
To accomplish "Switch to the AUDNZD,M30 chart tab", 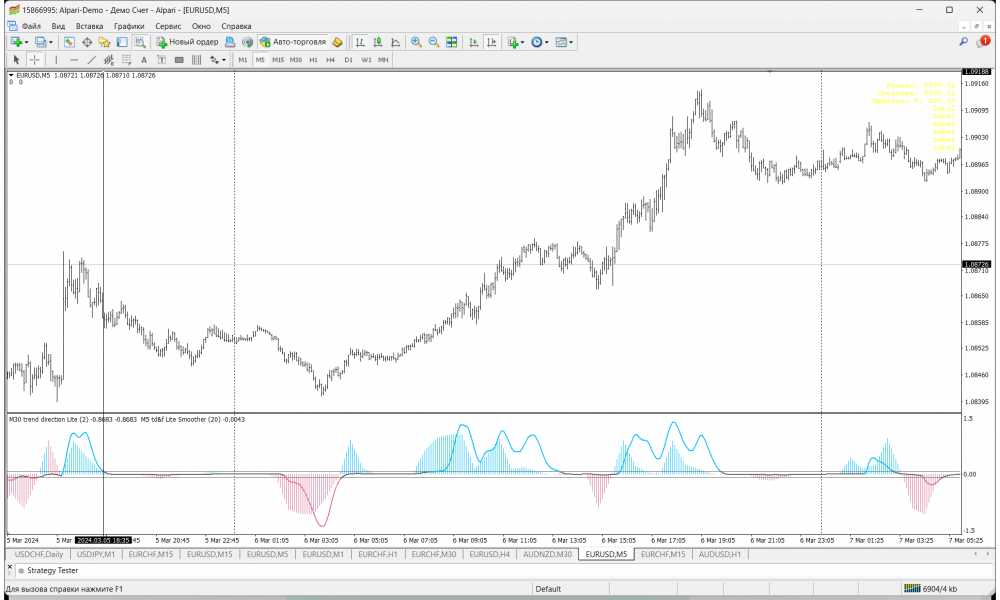I will (547, 554).
